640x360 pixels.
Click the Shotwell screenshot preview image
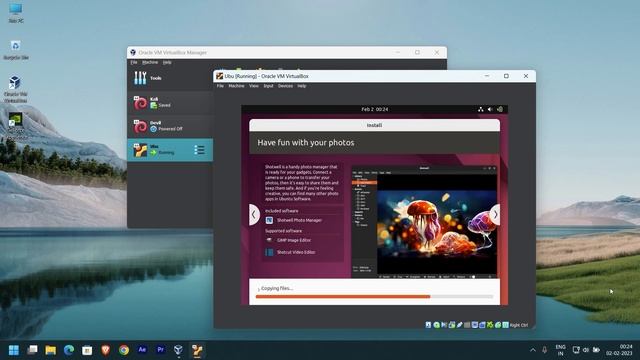(x=424, y=222)
